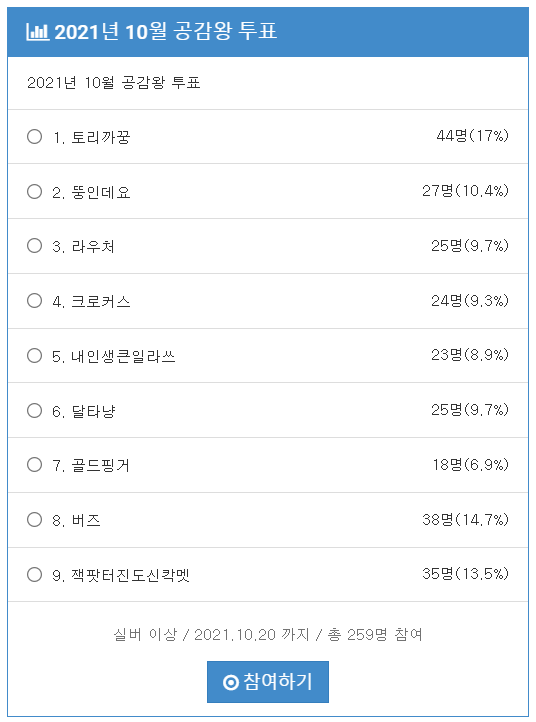Select radio button for 2. 뚱인데요
Image resolution: width=536 pixels, height=722 pixels.
pos(35,191)
